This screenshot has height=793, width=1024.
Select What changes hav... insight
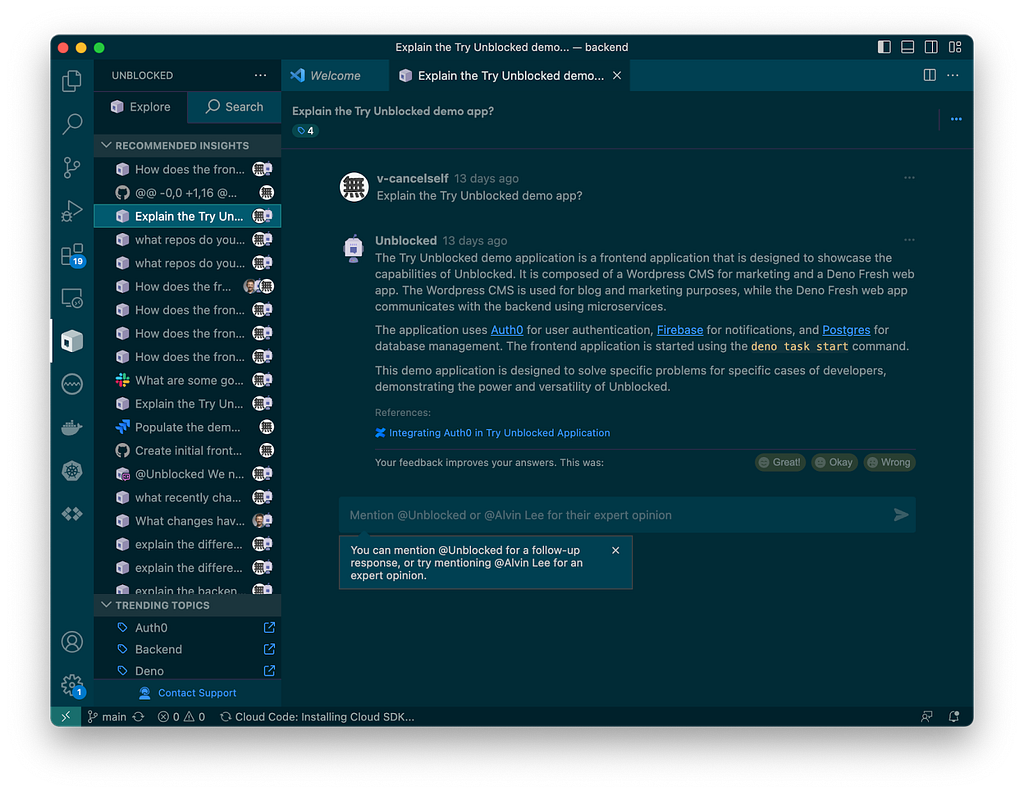click(187, 521)
